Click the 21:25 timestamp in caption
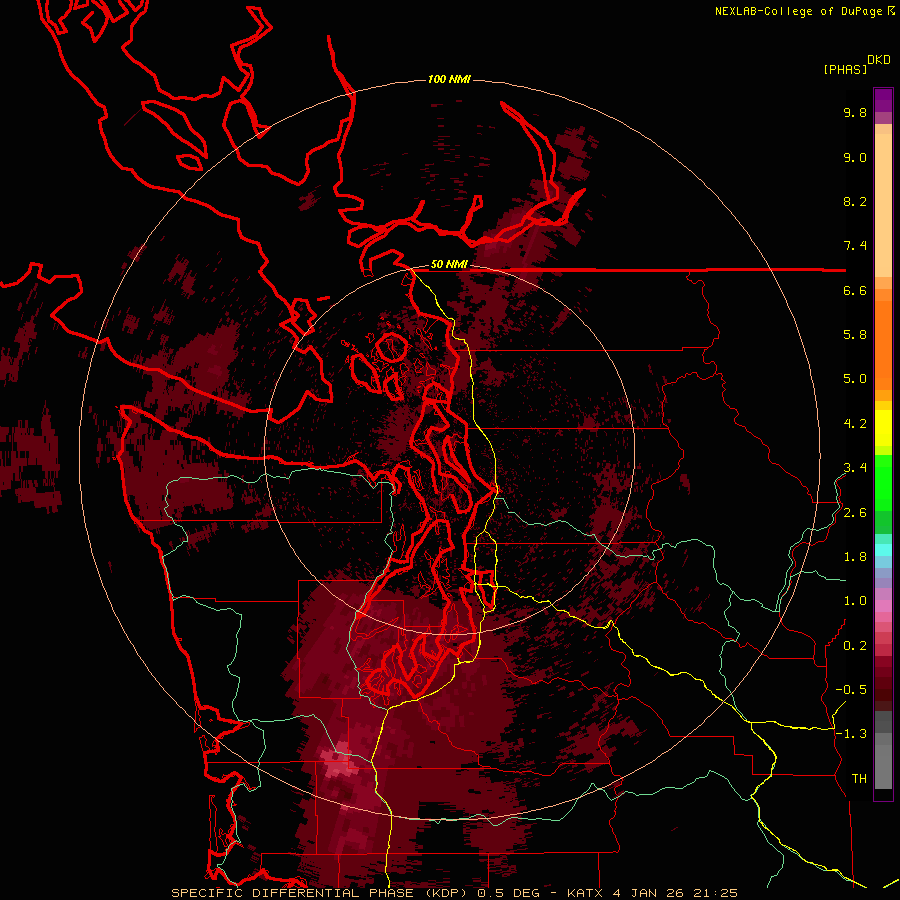The width and height of the screenshot is (900, 900). point(715,893)
